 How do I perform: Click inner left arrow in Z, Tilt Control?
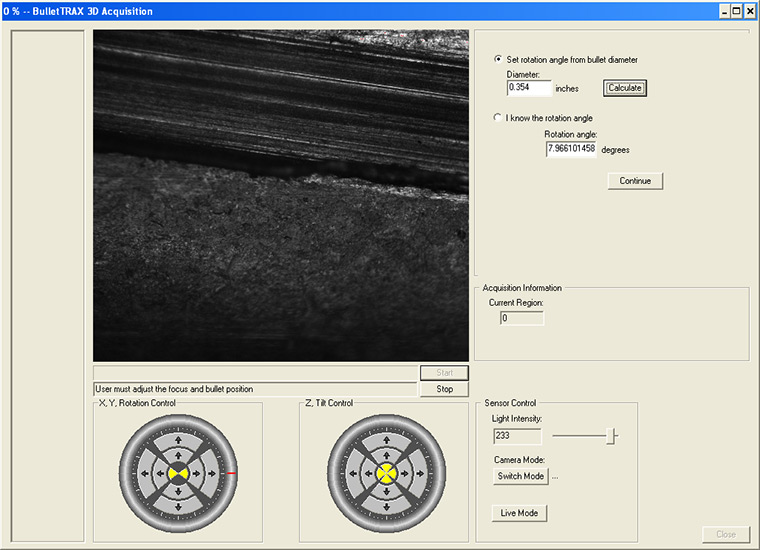[x=368, y=473]
